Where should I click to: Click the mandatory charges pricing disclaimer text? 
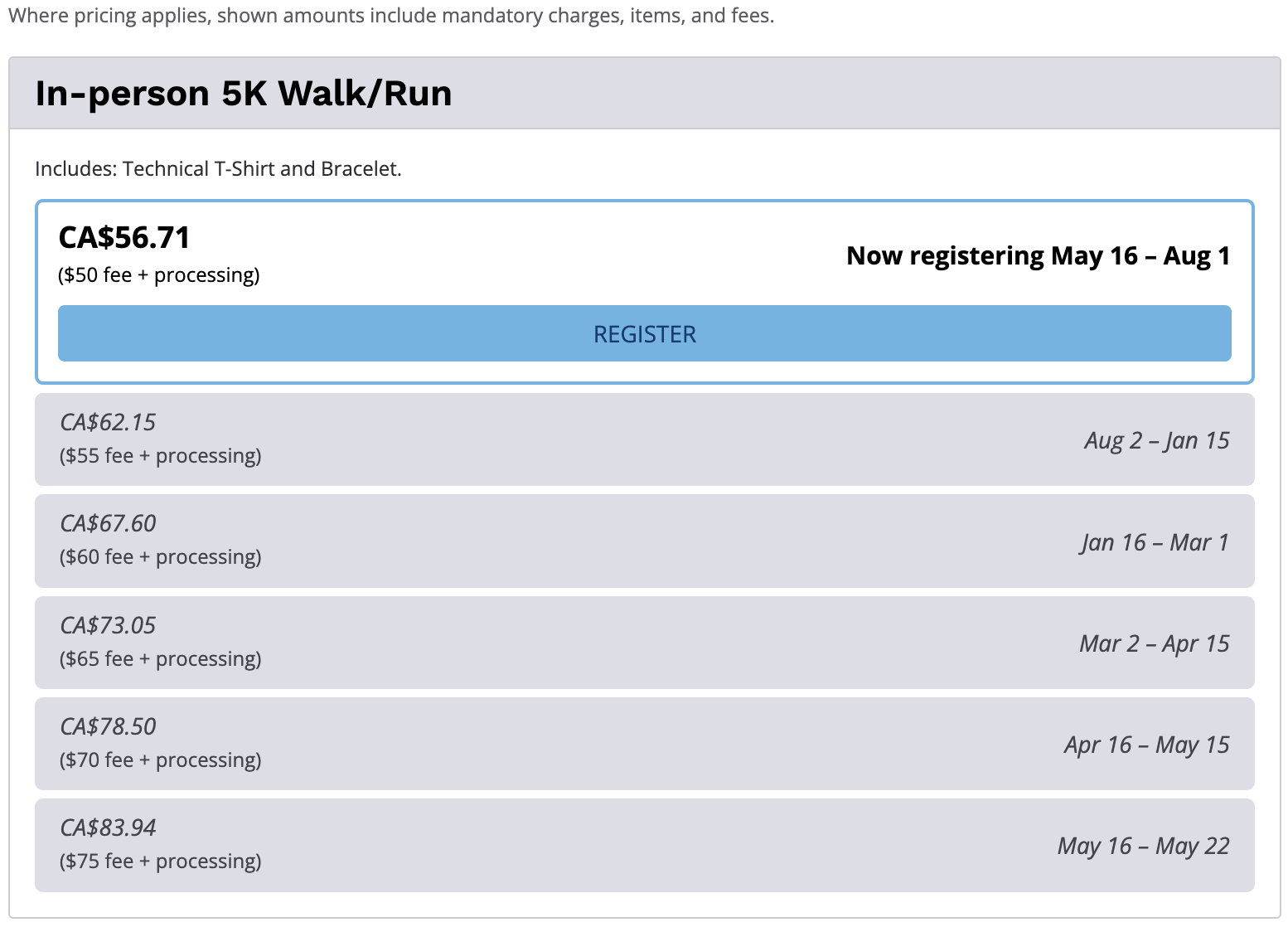[390, 16]
